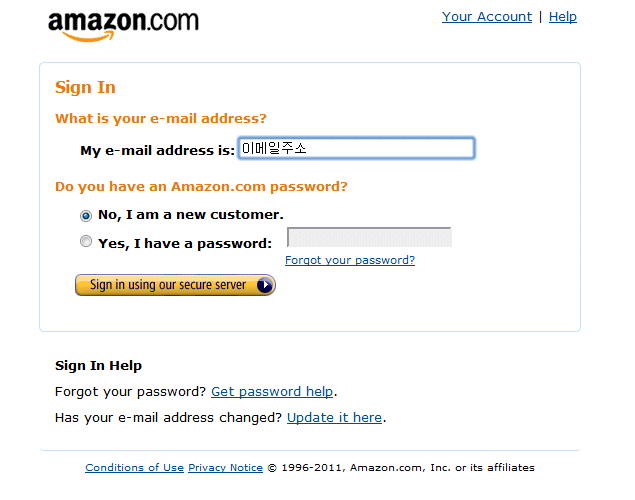
Task: Select "No, I am a new customer" radio
Action: (x=86, y=216)
